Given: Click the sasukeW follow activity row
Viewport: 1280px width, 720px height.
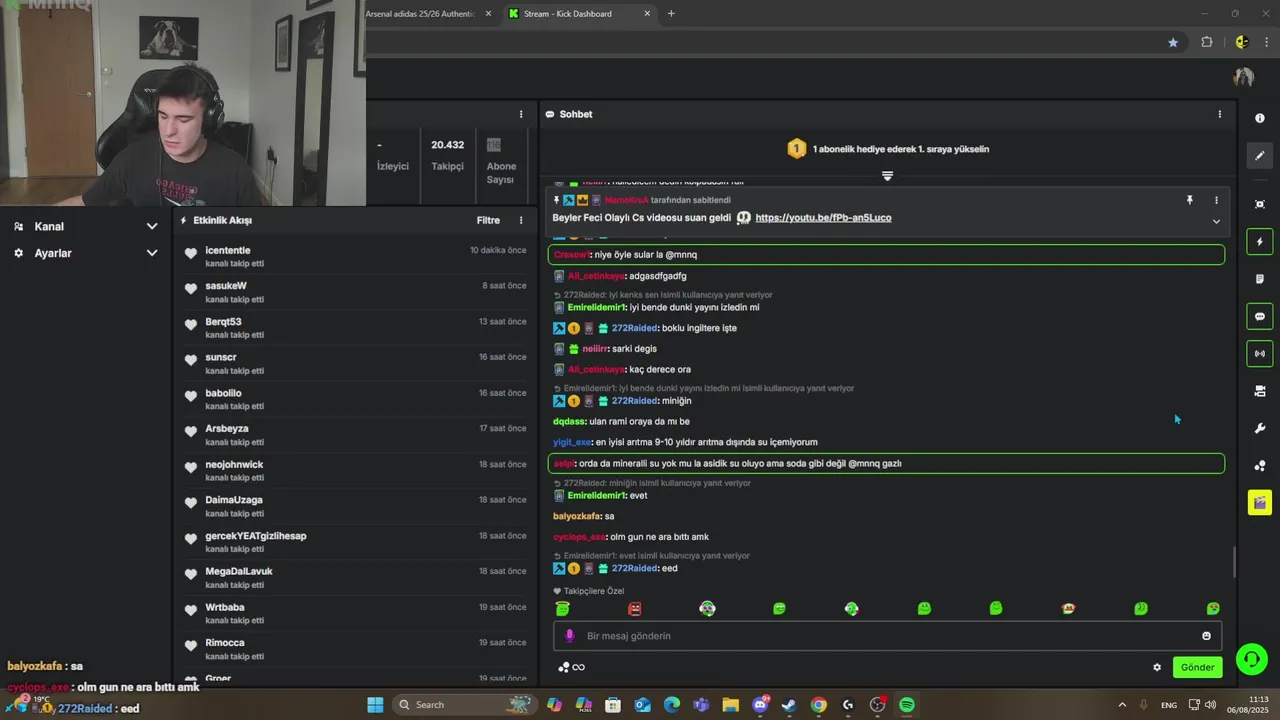Looking at the screenshot, I should click(x=356, y=292).
